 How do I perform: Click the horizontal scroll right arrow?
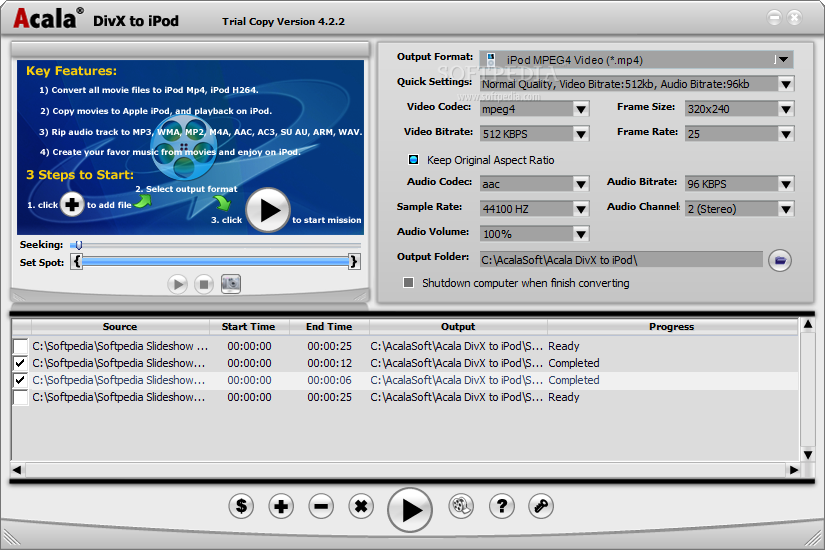pos(794,470)
